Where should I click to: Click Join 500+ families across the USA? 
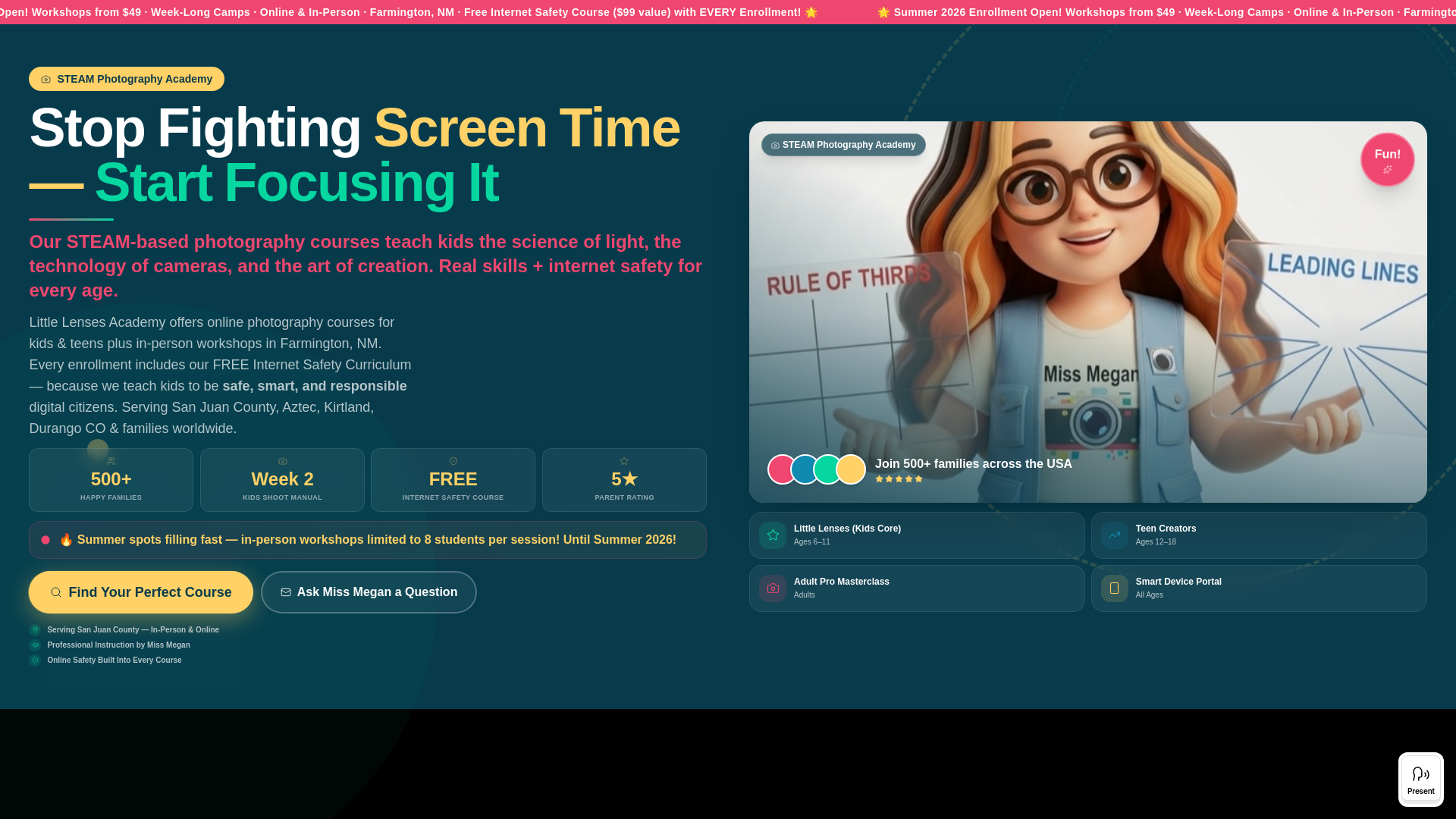(974, 464)
